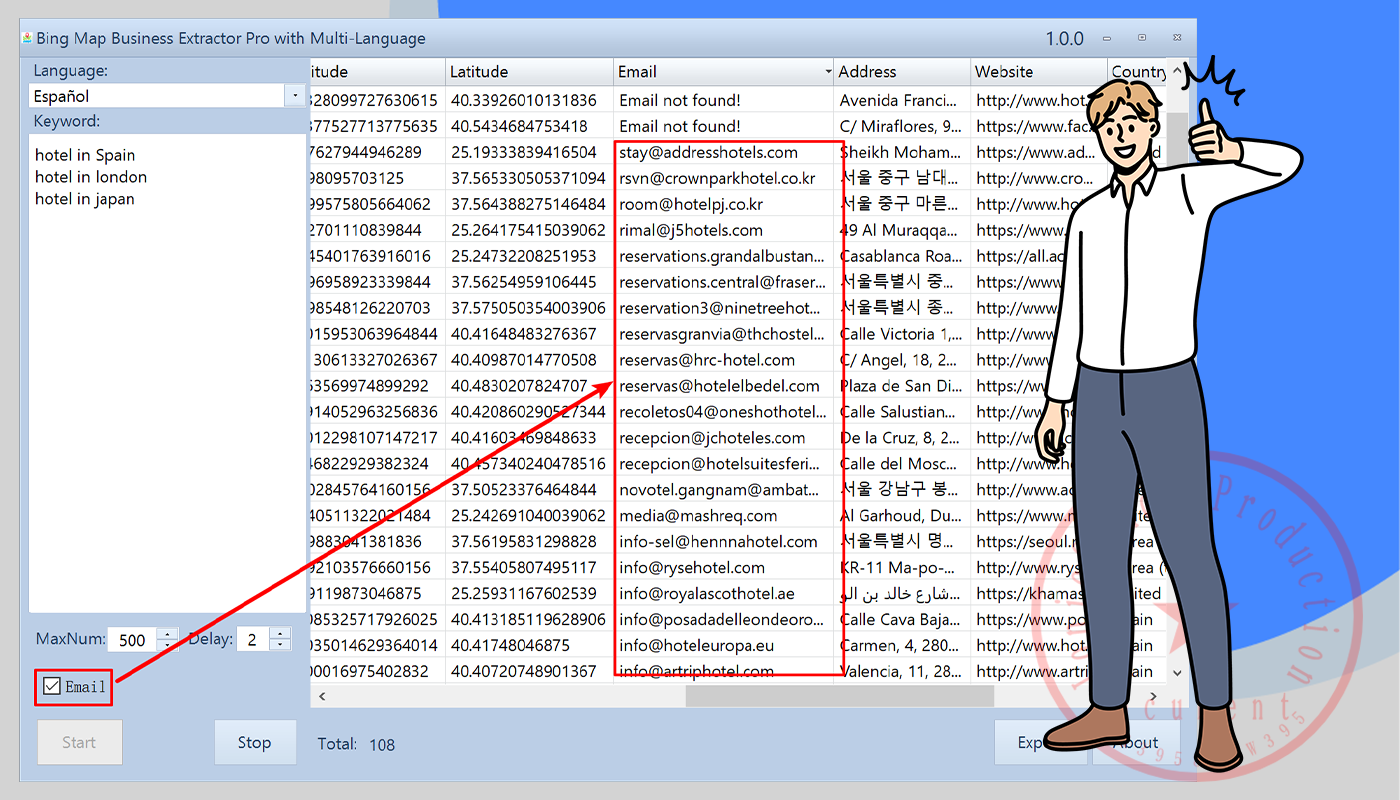The image size is (1400, 800).
Task: Select the email cell starting novotel.gangnam@ambat
Action: click(724, 490)
